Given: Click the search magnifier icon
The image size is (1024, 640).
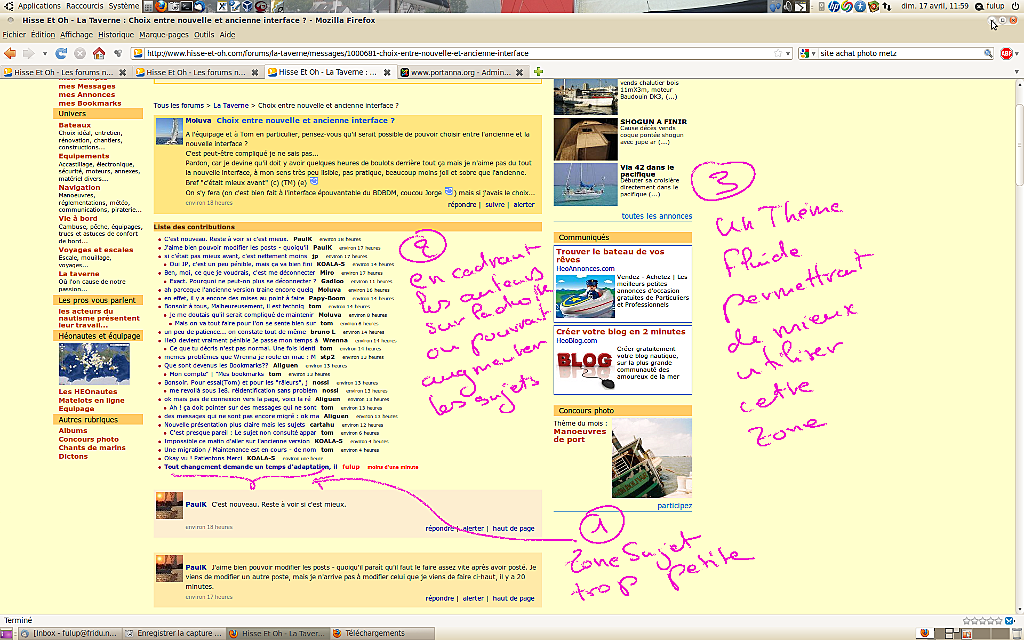Looking at the screenshot, I should tap(988, 54).
